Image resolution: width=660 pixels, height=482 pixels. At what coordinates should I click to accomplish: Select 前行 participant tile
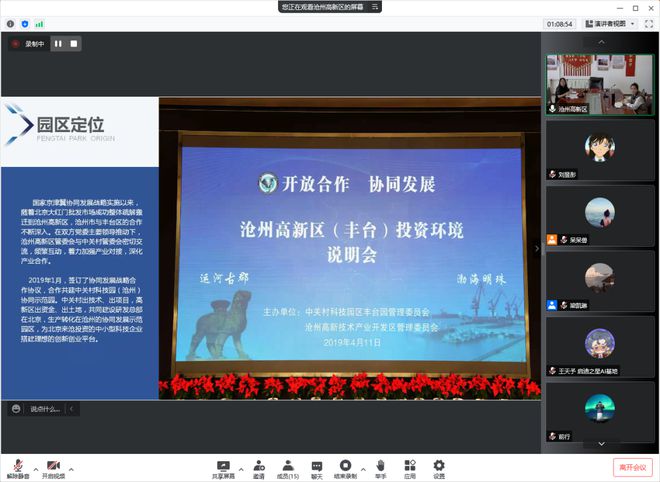600,413
